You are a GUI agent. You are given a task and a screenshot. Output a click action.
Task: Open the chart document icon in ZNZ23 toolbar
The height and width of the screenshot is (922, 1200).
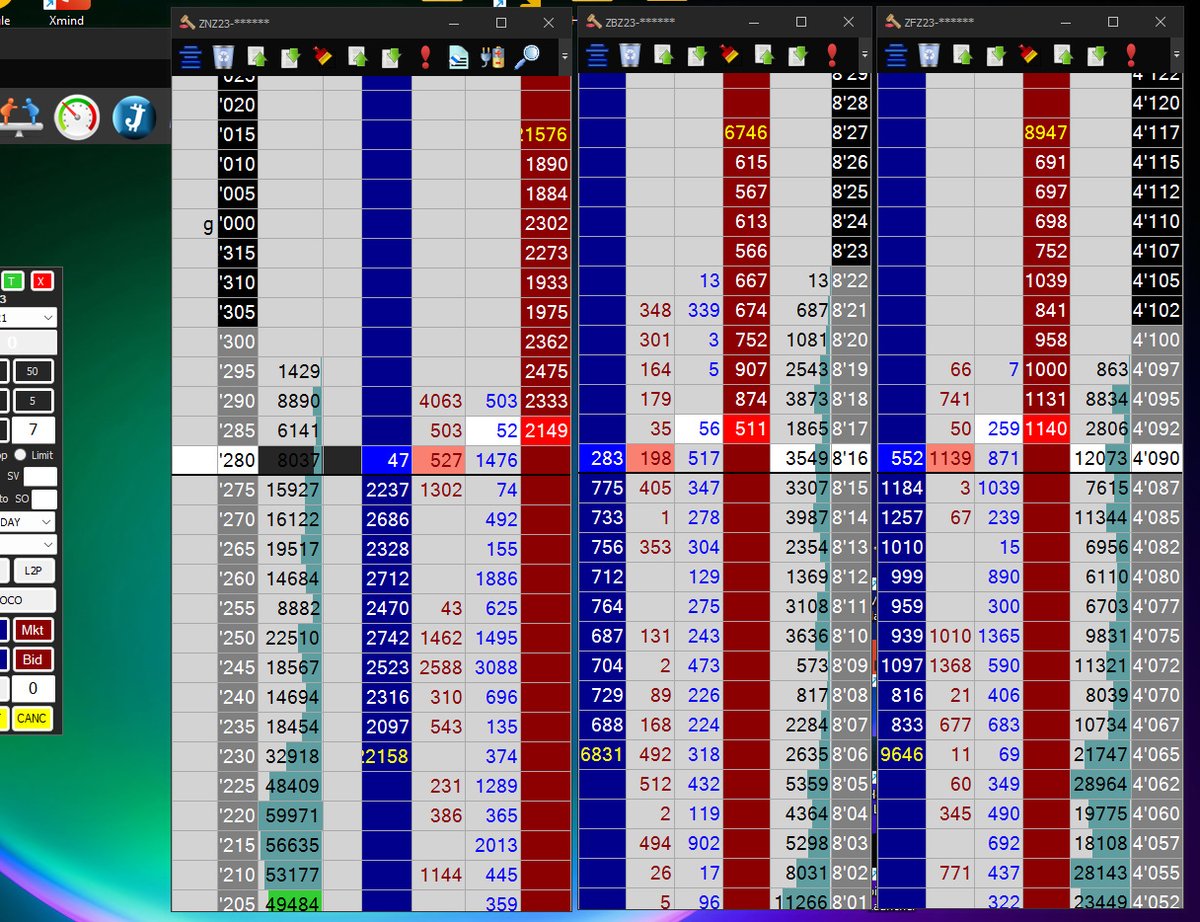point(458,57)
